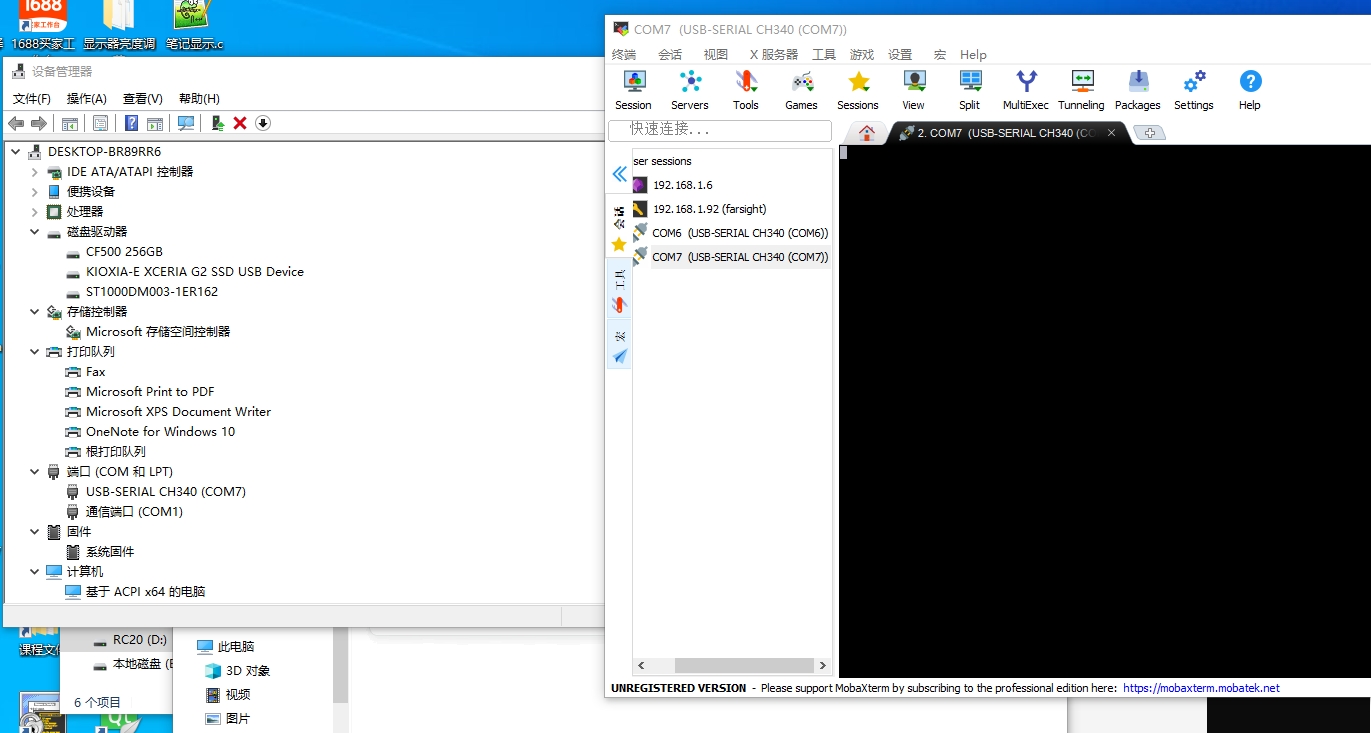
Task: Collapse the 端口 (COM 和 LPT) node
Action: [34, 472]
